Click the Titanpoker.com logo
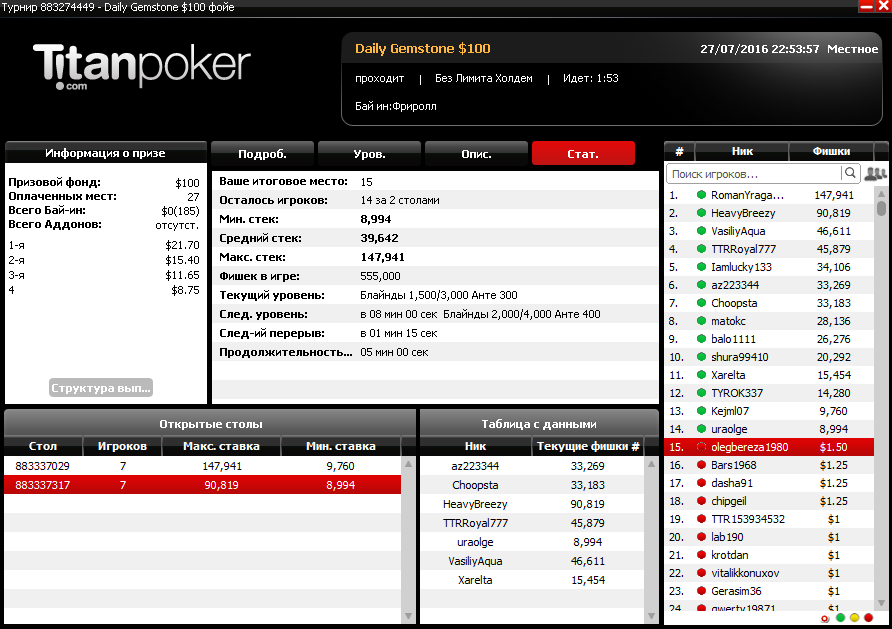This screenshot has height=629, width=892. click(142, 66)
